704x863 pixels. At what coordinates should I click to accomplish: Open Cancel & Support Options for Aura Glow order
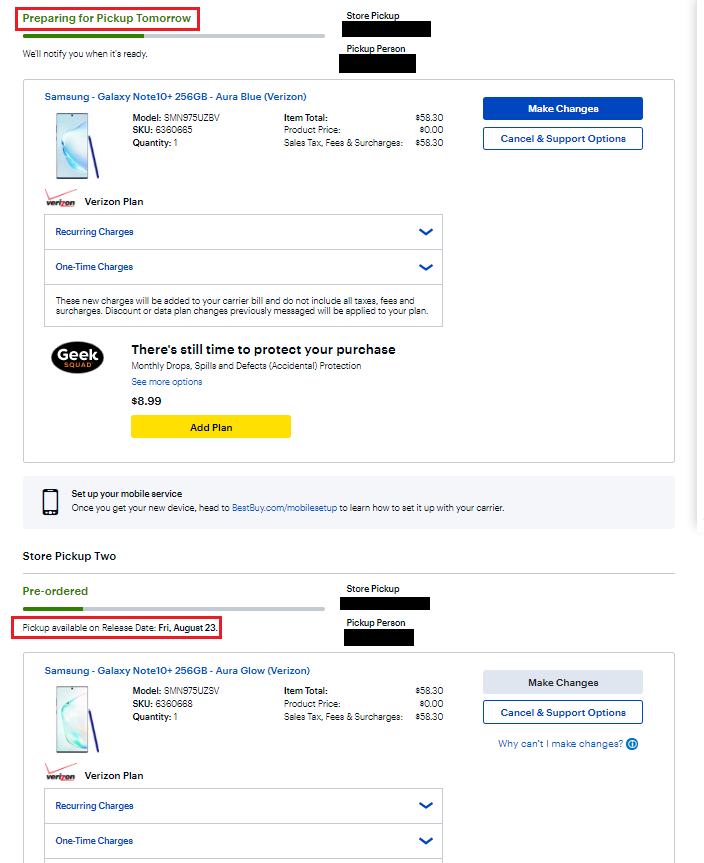click(563, 712)
